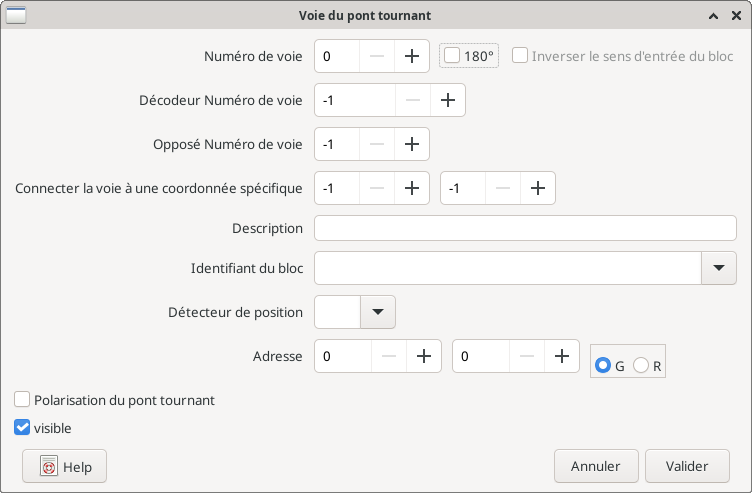Roll up the window with the title bar arrow
Image resolution: width=752 pixels, height=493 pixels.
[x=713, y=16]
